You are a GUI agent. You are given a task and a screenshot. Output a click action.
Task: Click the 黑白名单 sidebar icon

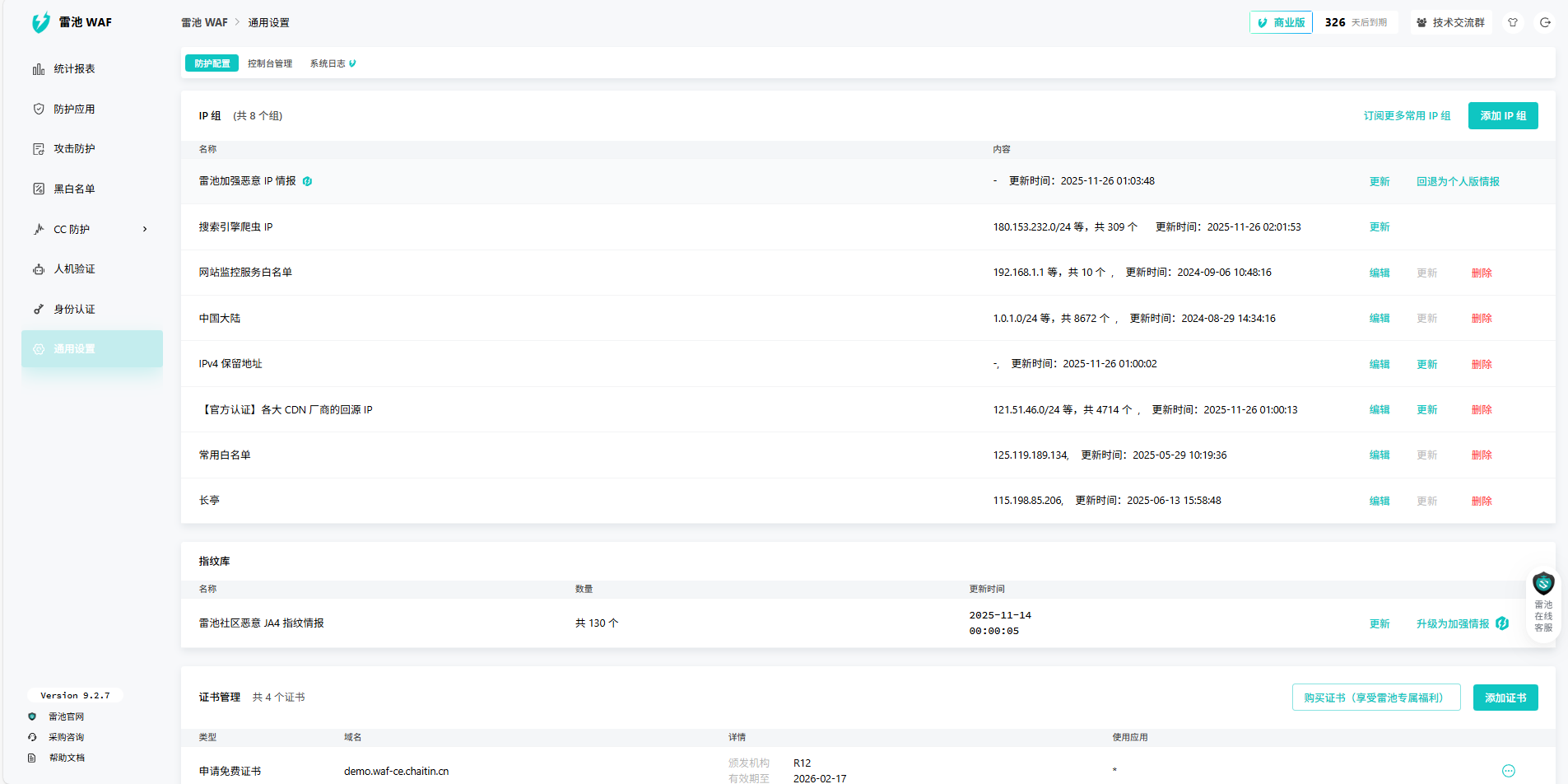[39, 189]
